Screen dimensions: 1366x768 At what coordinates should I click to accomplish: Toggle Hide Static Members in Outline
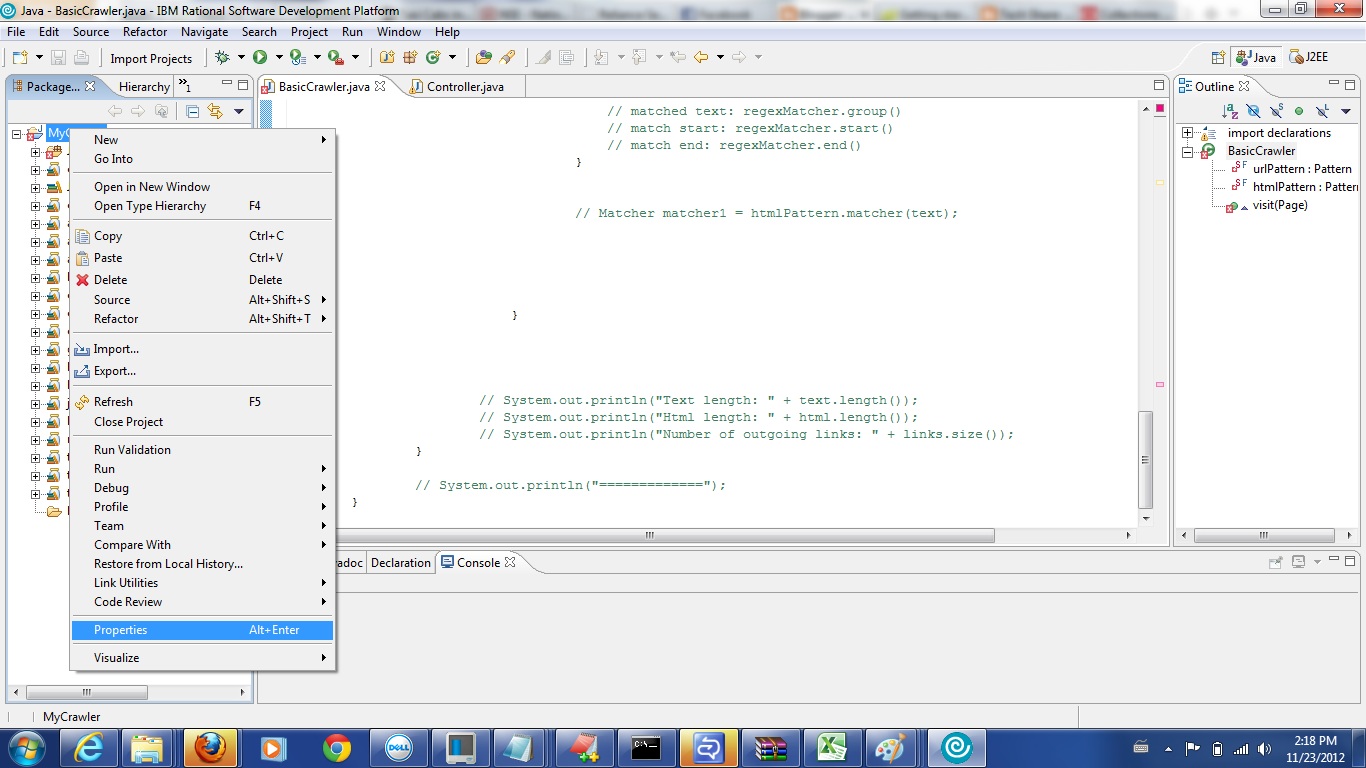[x=1278, y=112]
